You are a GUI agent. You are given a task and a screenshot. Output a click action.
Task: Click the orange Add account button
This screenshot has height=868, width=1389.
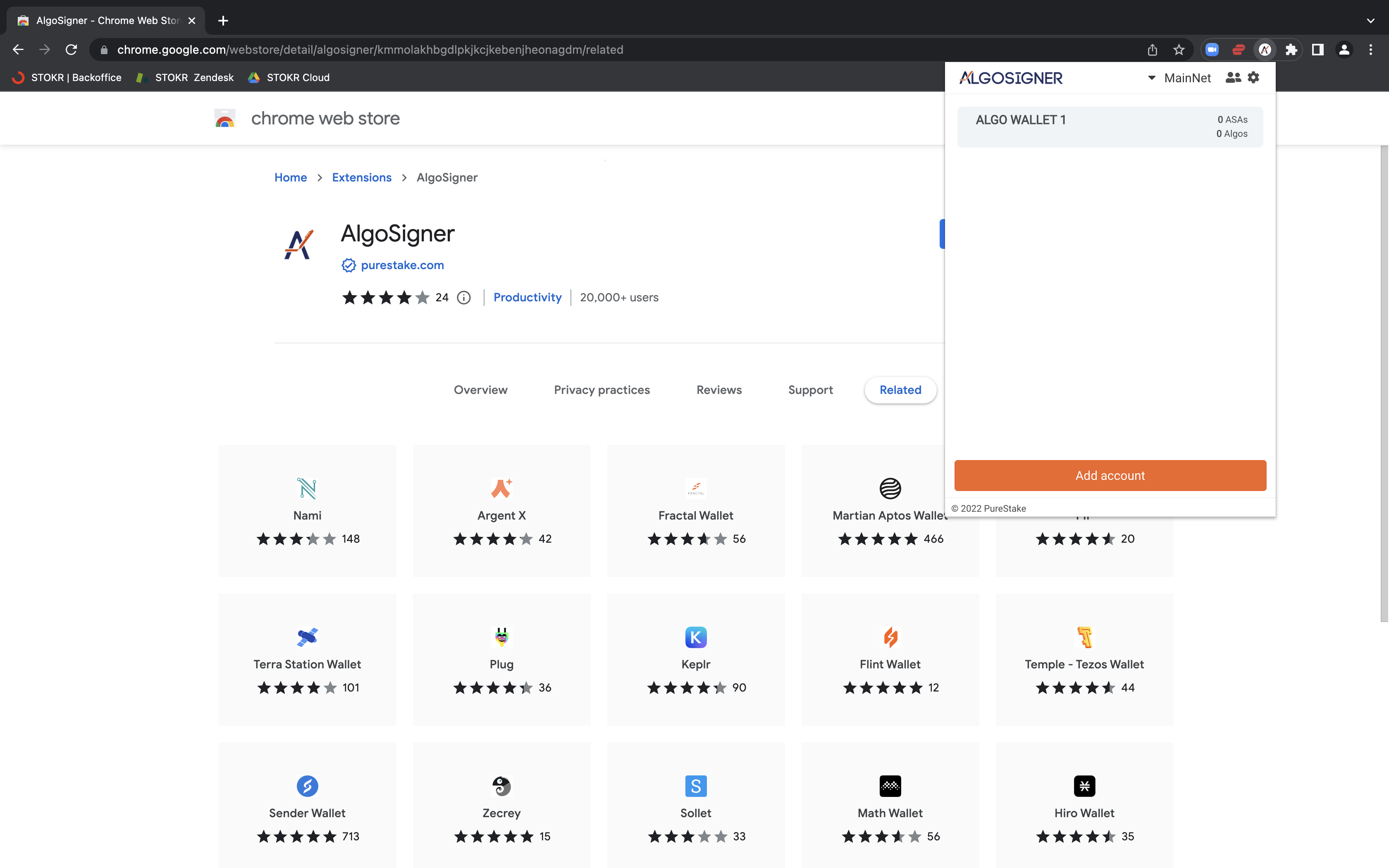point(1110,475)
